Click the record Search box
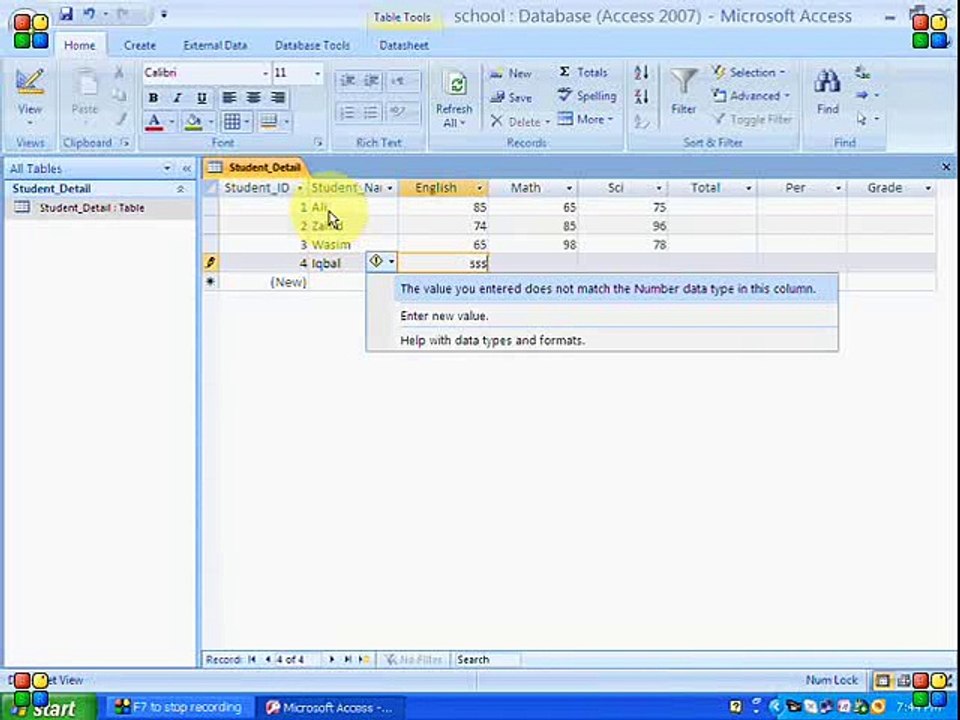Image resolution: width=960 pixels, height=720 pixels. point(487,659)
